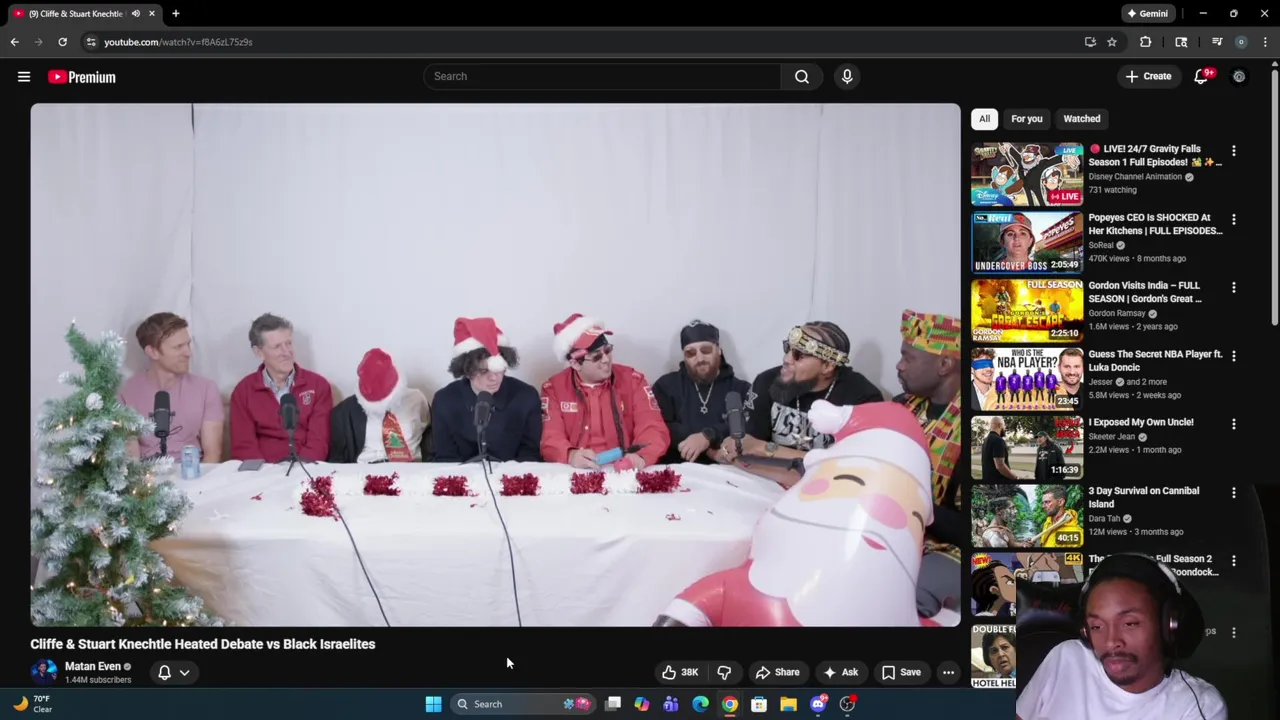Select the Watched filter chip
Viewport: 1280px width, 720px height.
point(1081,119)
